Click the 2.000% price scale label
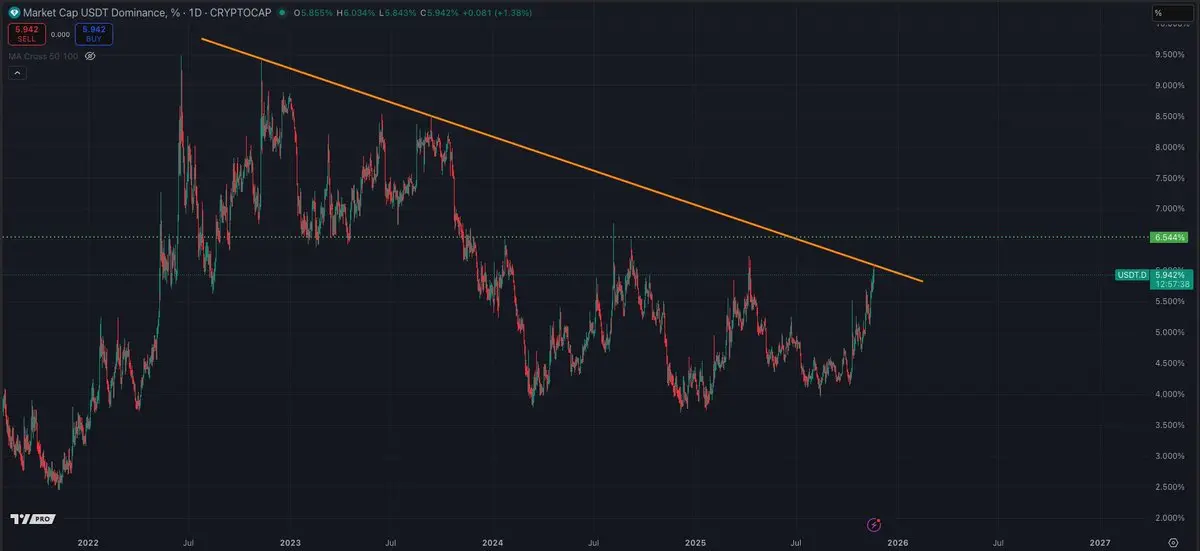 coord(1171,518)
